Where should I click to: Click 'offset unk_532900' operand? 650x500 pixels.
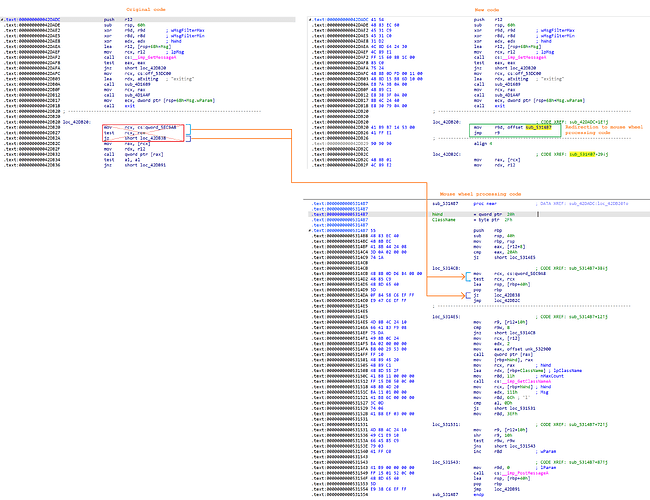(522, 349)
